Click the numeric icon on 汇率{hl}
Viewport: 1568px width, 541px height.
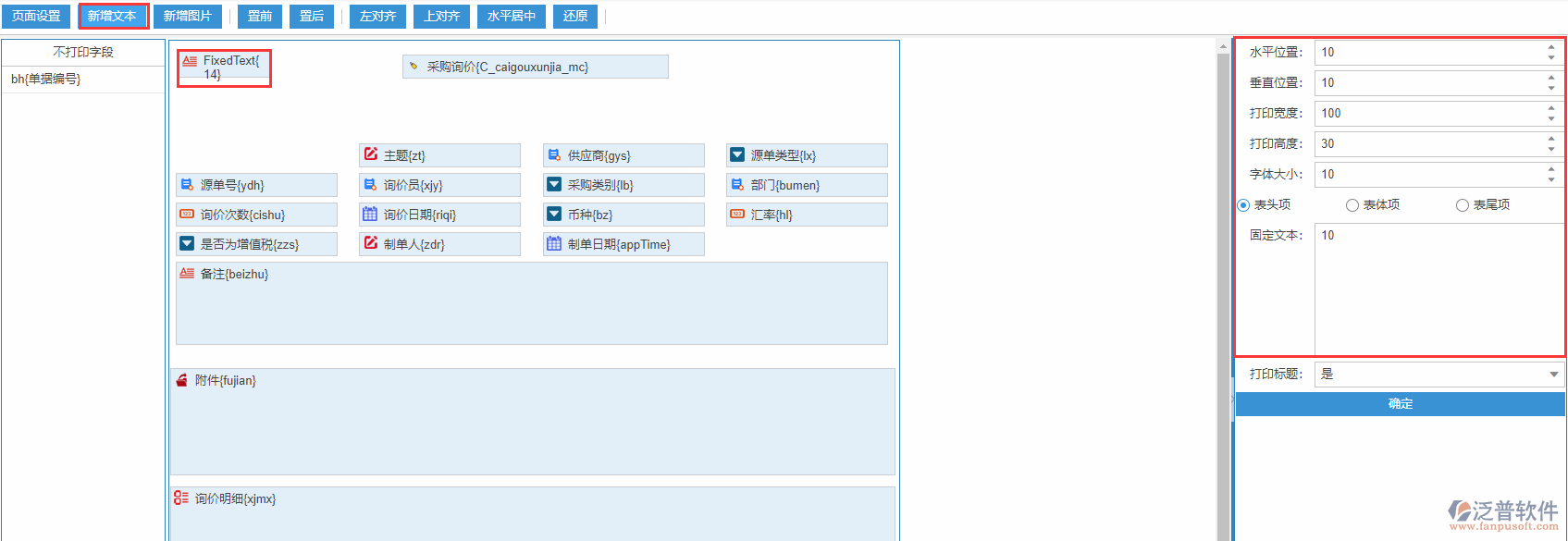point(737,214)
